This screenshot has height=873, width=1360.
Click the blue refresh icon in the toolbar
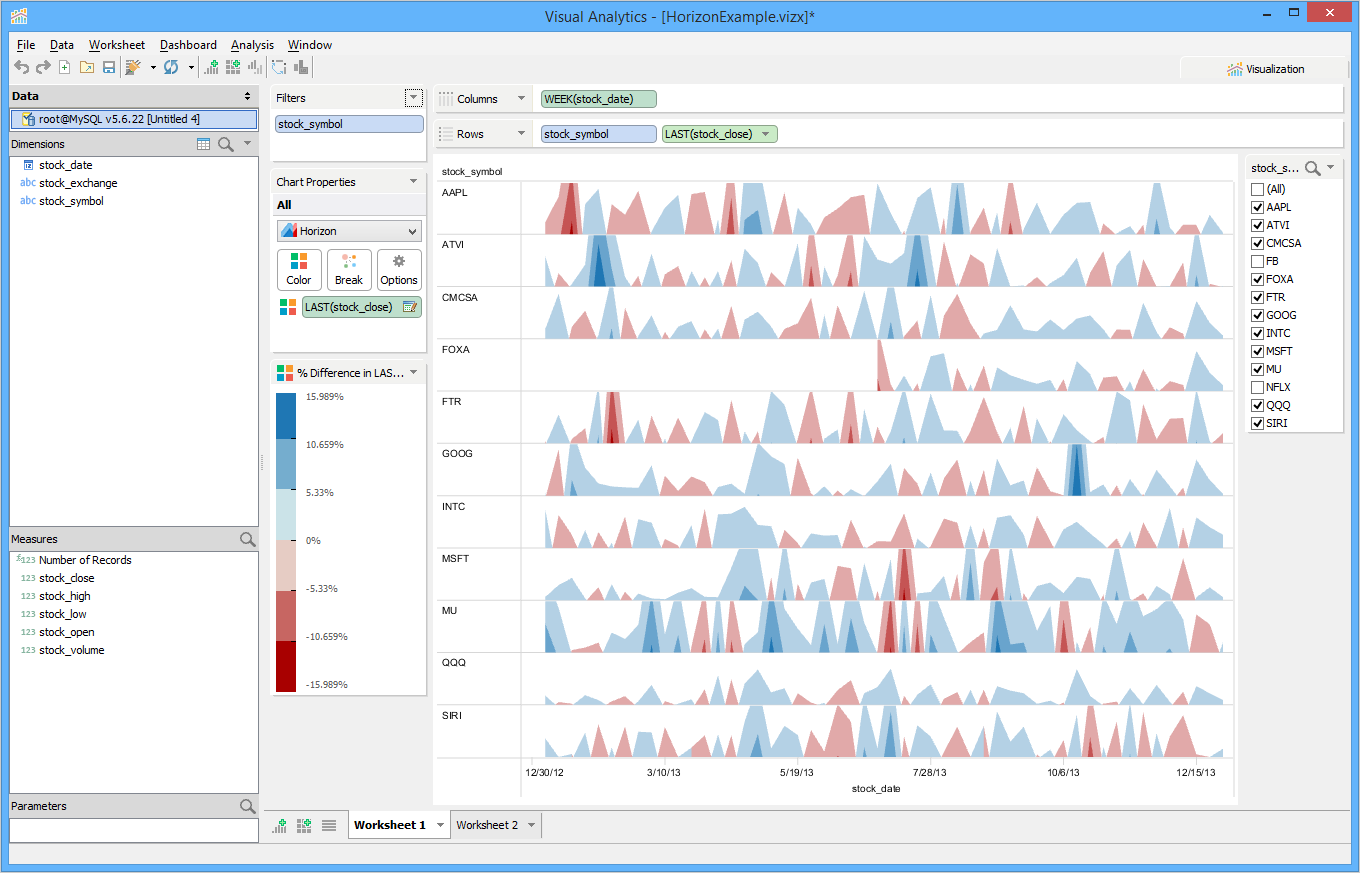pos(171,67)
